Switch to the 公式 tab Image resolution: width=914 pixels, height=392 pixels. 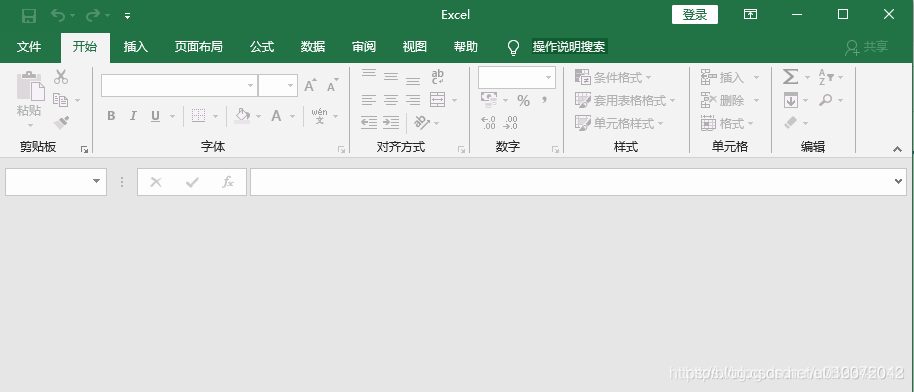(262, 47)
